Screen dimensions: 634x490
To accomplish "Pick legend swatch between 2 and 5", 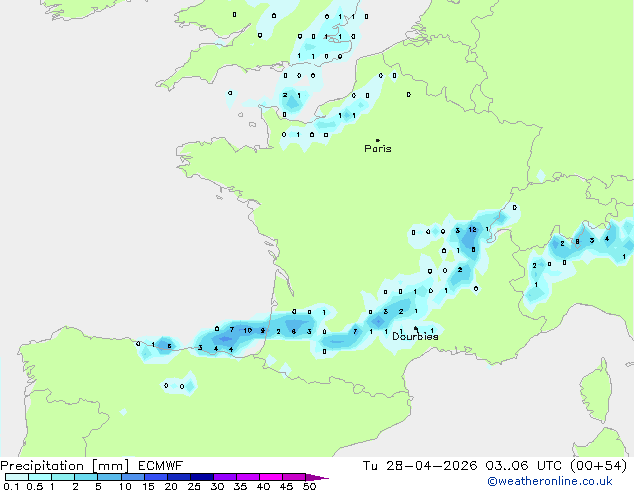I will pyautogui.click(x=86, y=477).
